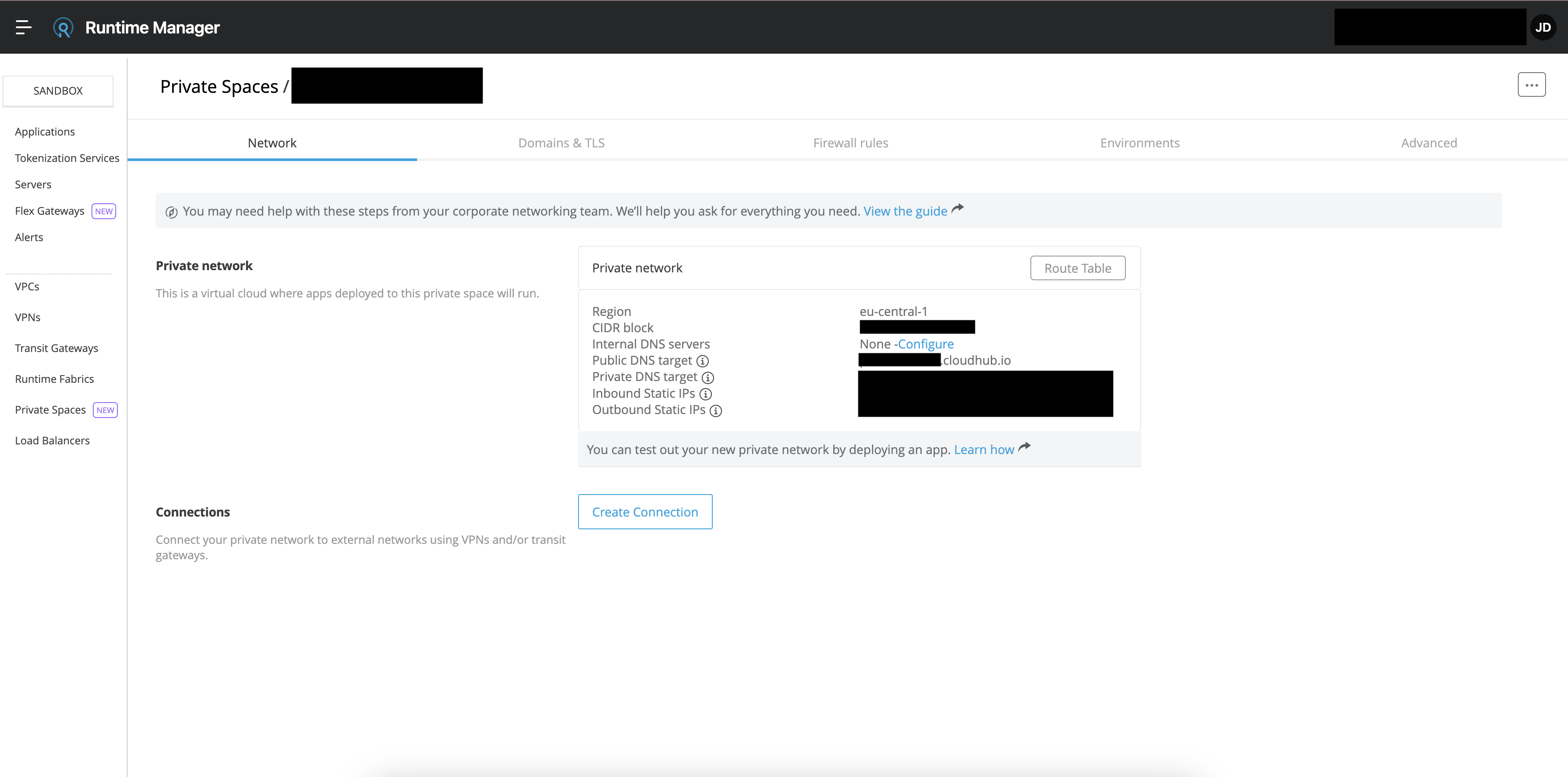1568x777 pixels.
Task: Navigate to Flex Gateways in sidebar
Action: [49, 211]
